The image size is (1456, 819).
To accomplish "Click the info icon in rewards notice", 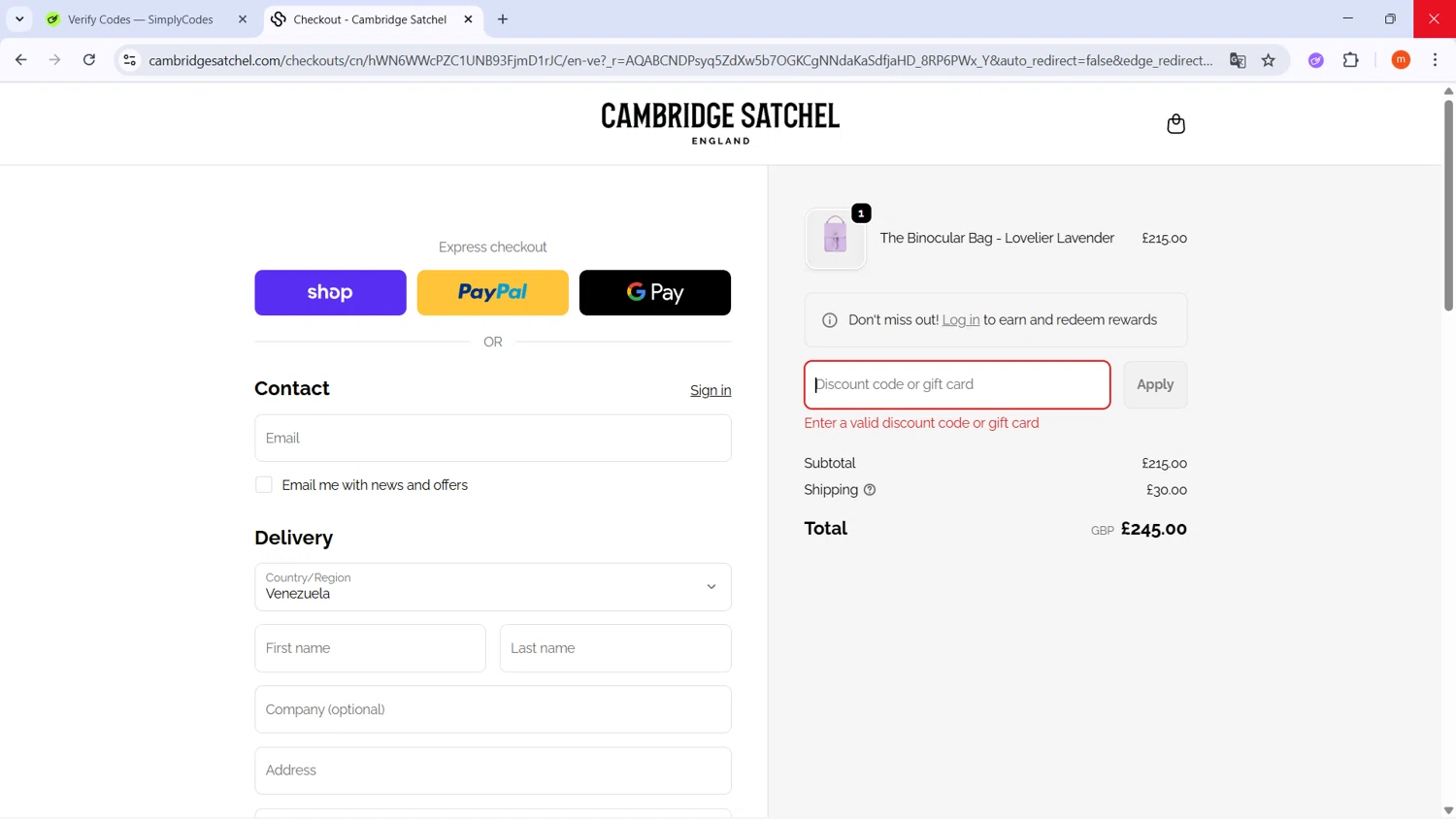I will pos(830,320).
